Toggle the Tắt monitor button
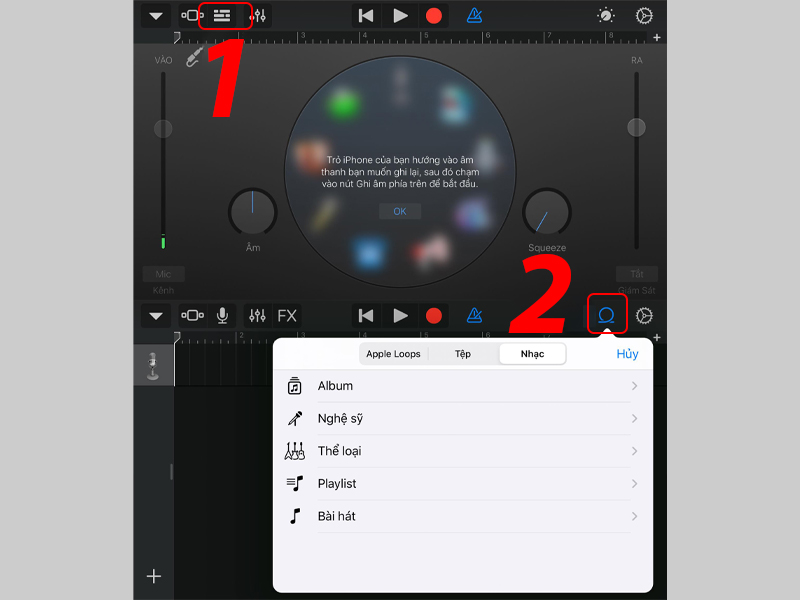Viewport: 800px width, 600px height. click(x=637, y=274)
